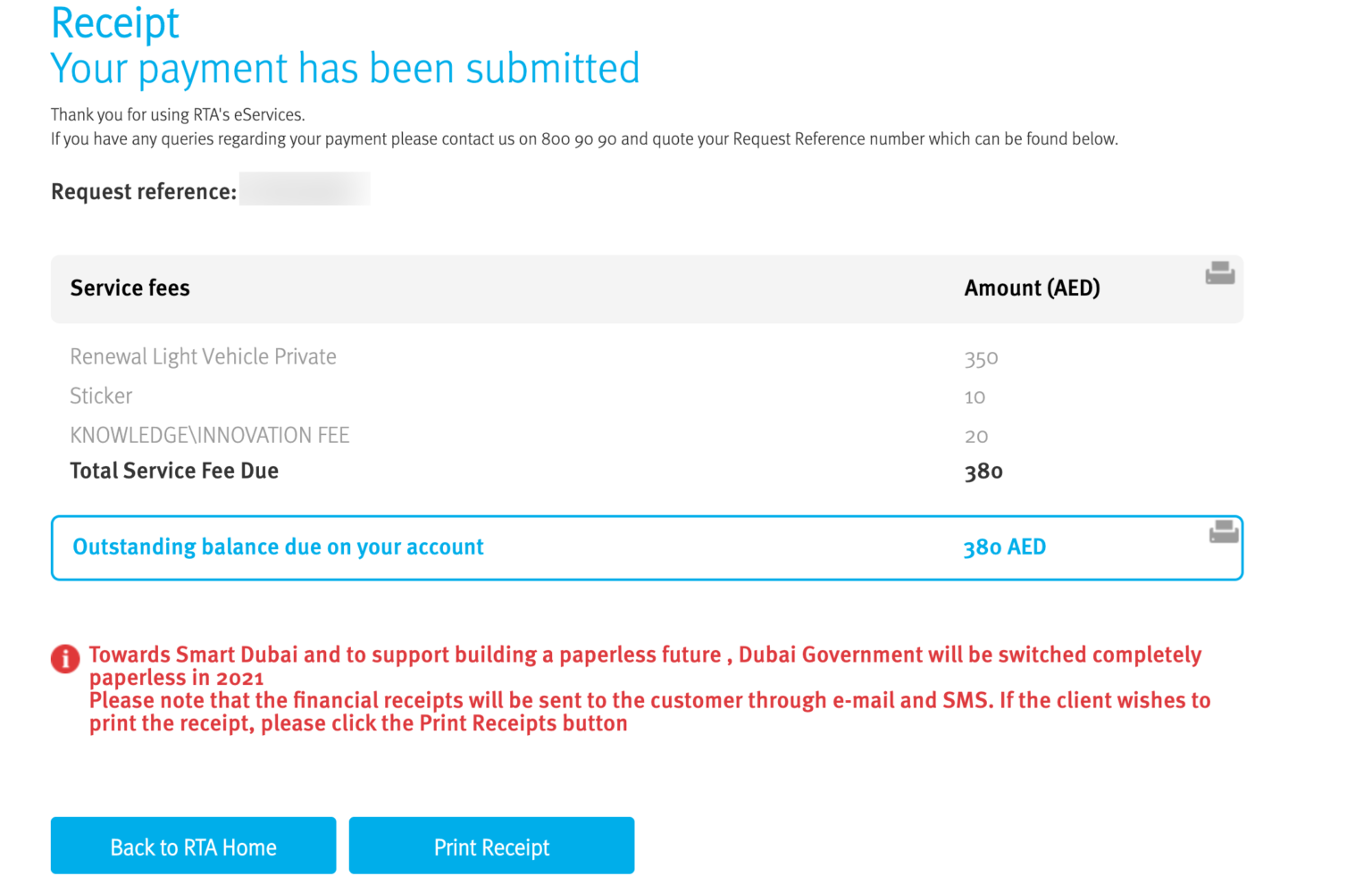Click the 350 renewal amount
Viewport: 1372px width, 893px height.
[981, 359]
